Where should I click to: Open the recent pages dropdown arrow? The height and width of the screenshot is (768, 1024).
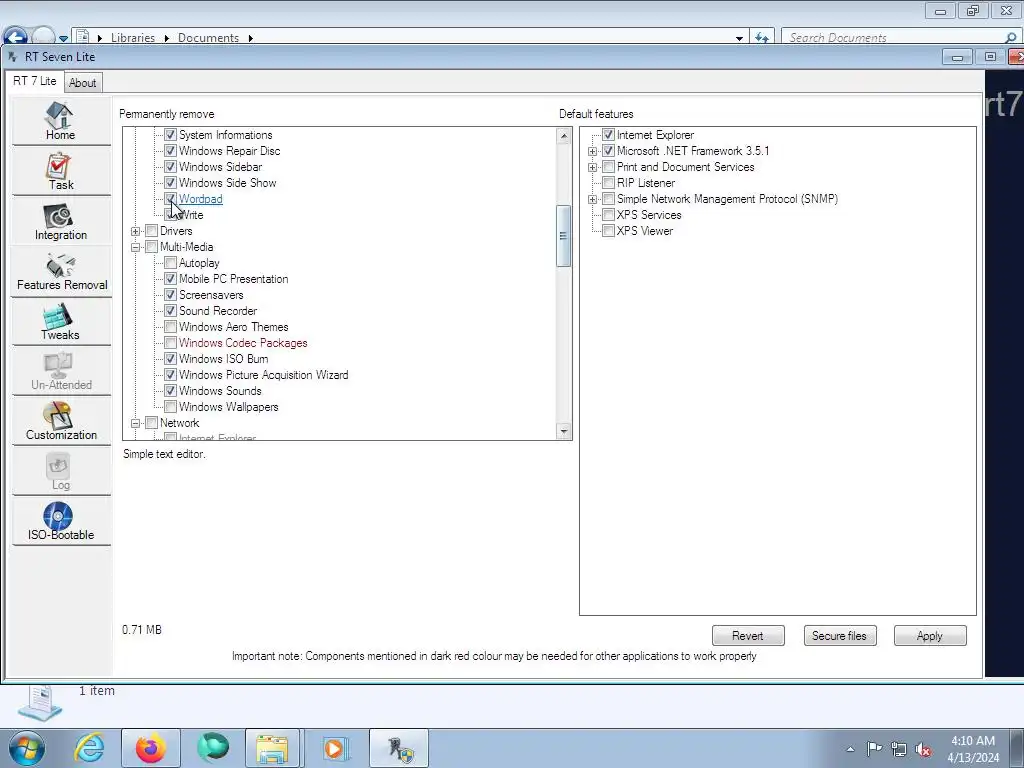point(63,39)
